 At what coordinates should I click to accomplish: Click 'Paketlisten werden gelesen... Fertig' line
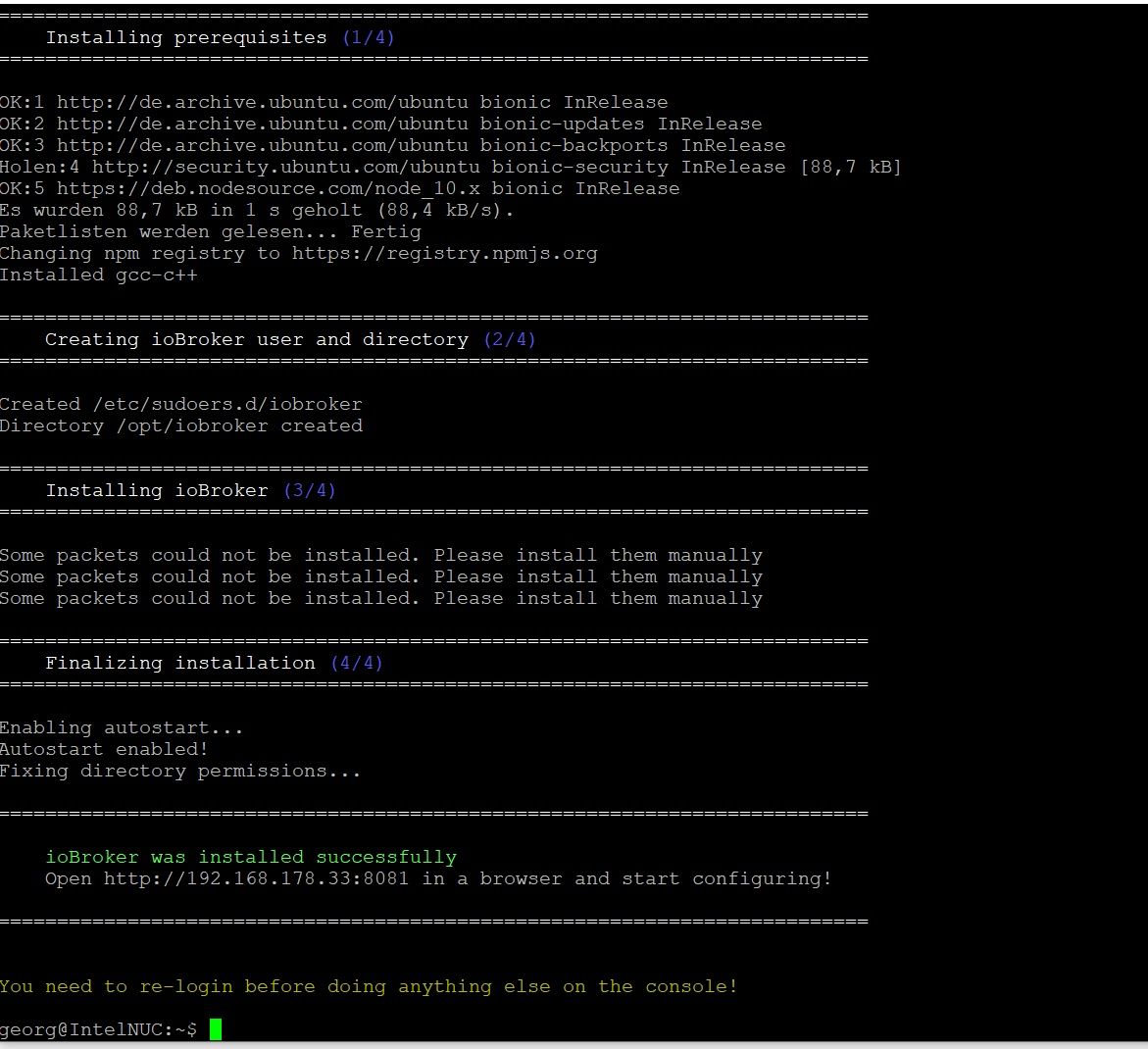coord(211,232)
